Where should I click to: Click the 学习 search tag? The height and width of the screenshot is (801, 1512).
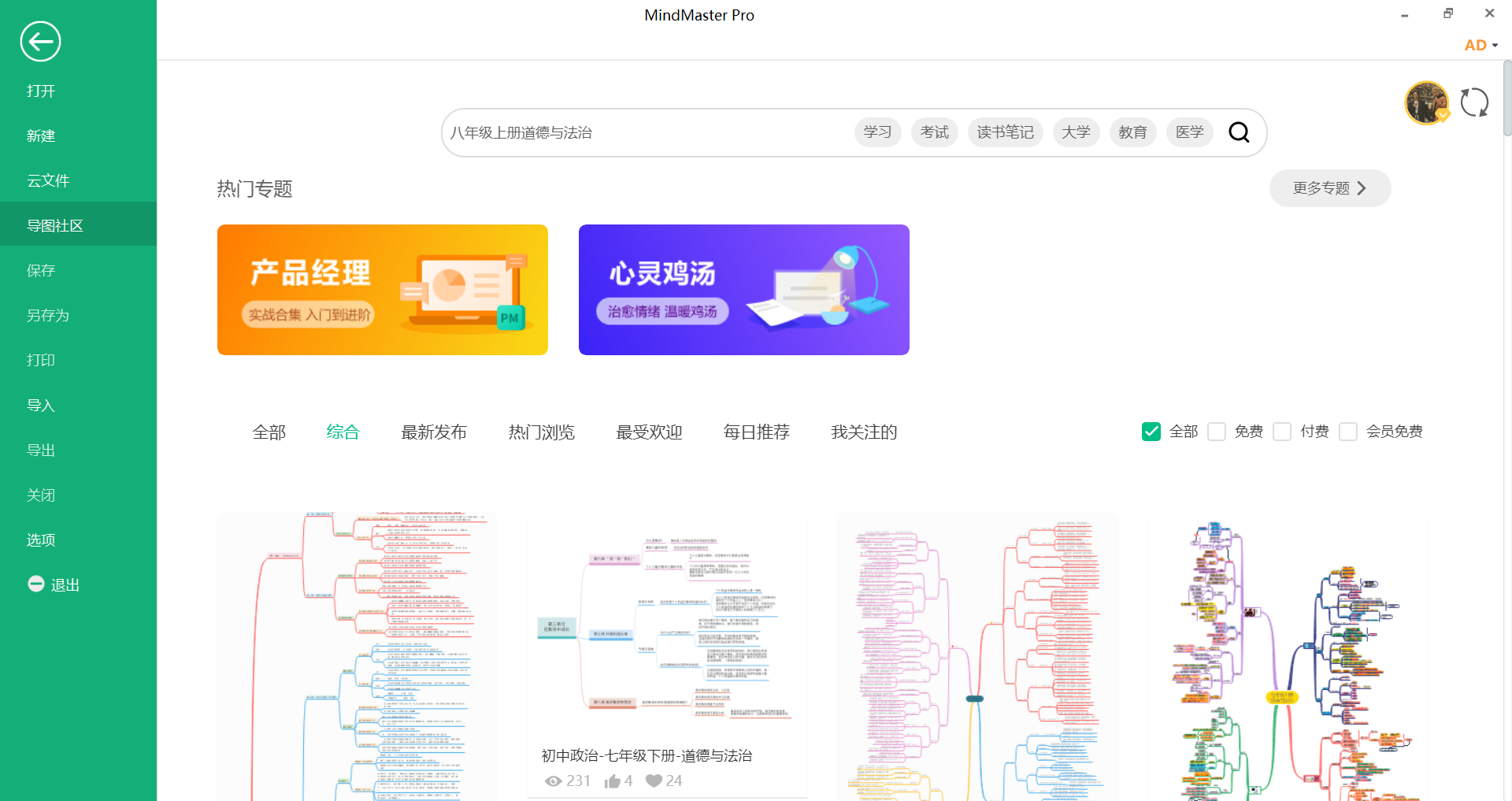coord(877,132)
